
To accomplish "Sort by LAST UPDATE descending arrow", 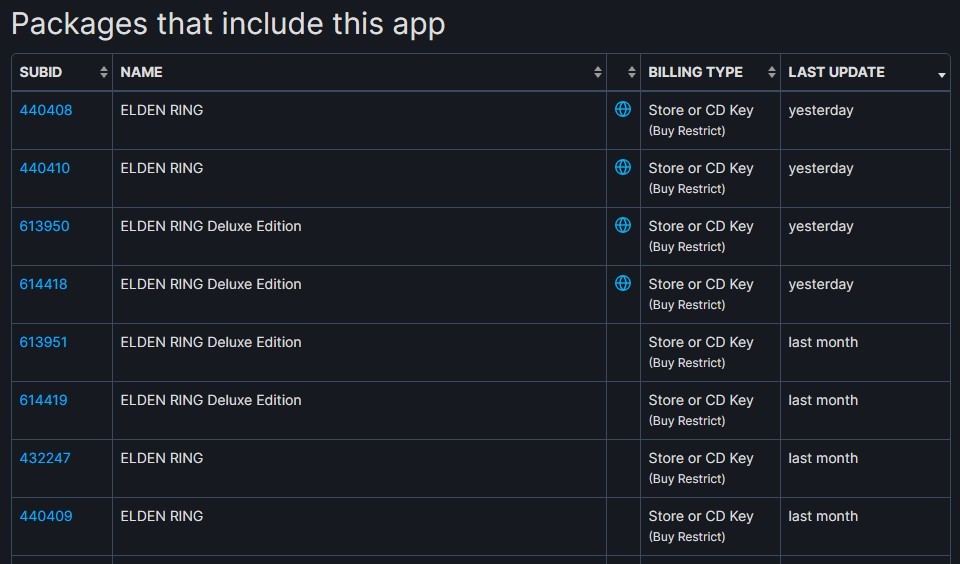I will tap(942, 75).
